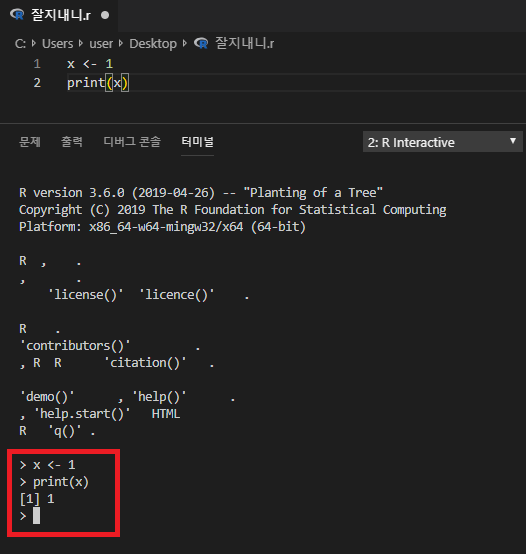Click line number 1 in the editor

click(x=37, y=64)
